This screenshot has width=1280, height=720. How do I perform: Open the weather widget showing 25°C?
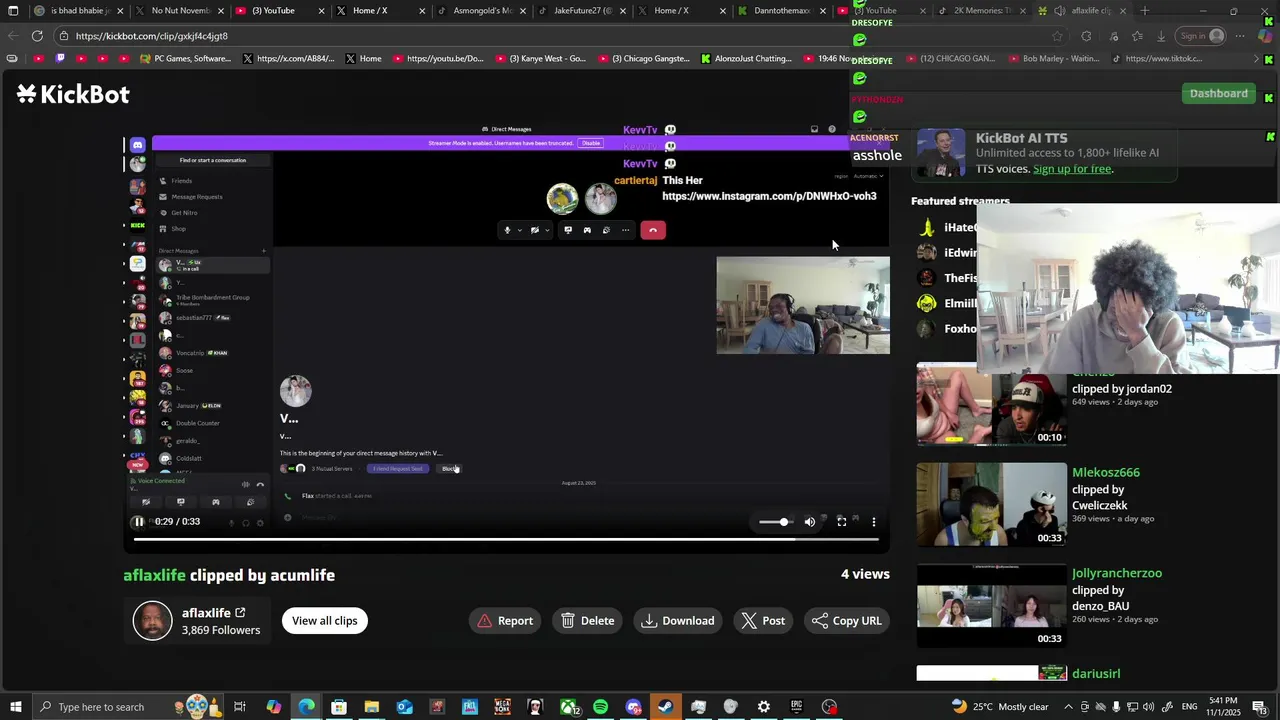coord(1000,707)
